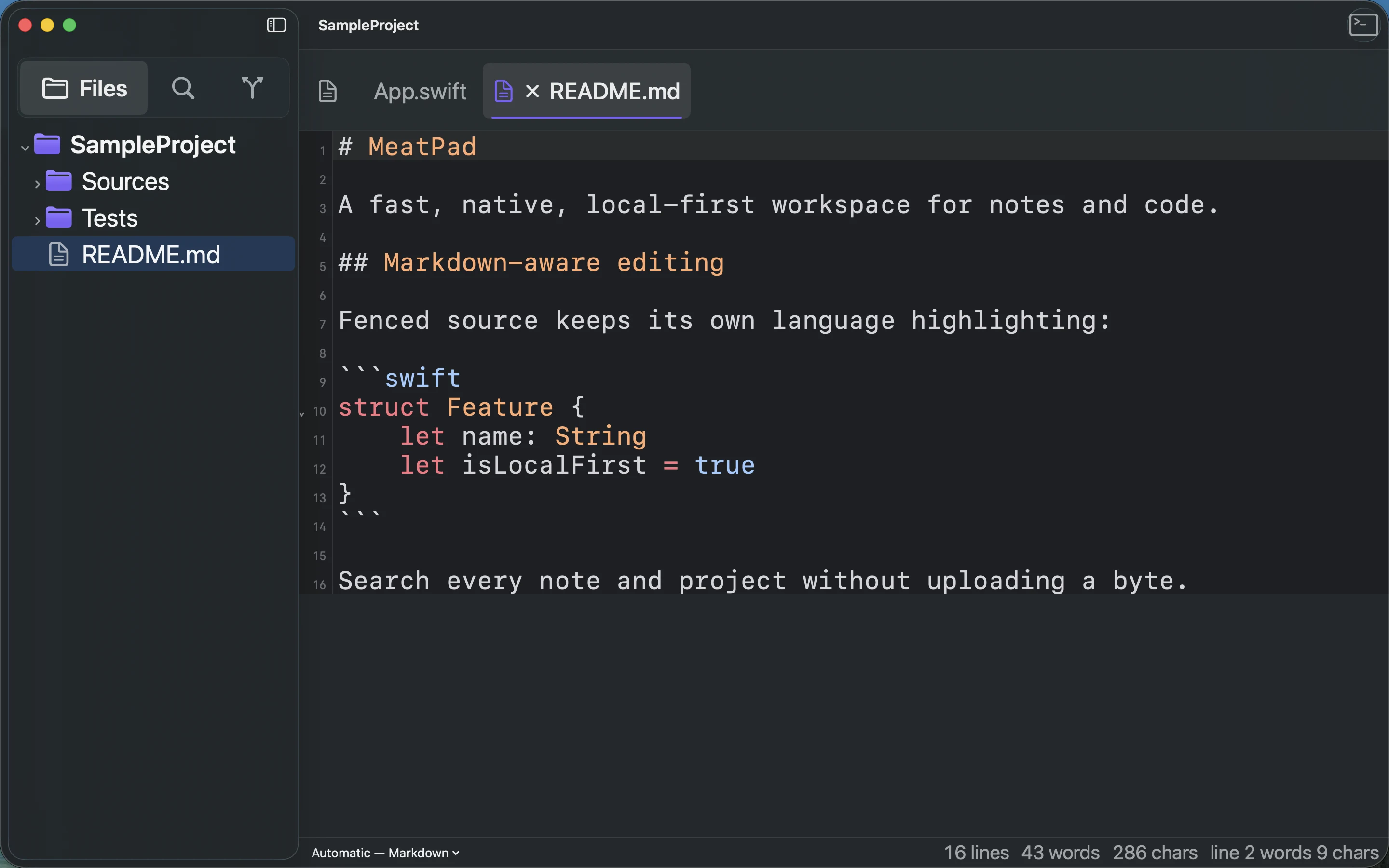
Task: Open the Automatic — Markdown language dropdown
Action: [385, 853]
